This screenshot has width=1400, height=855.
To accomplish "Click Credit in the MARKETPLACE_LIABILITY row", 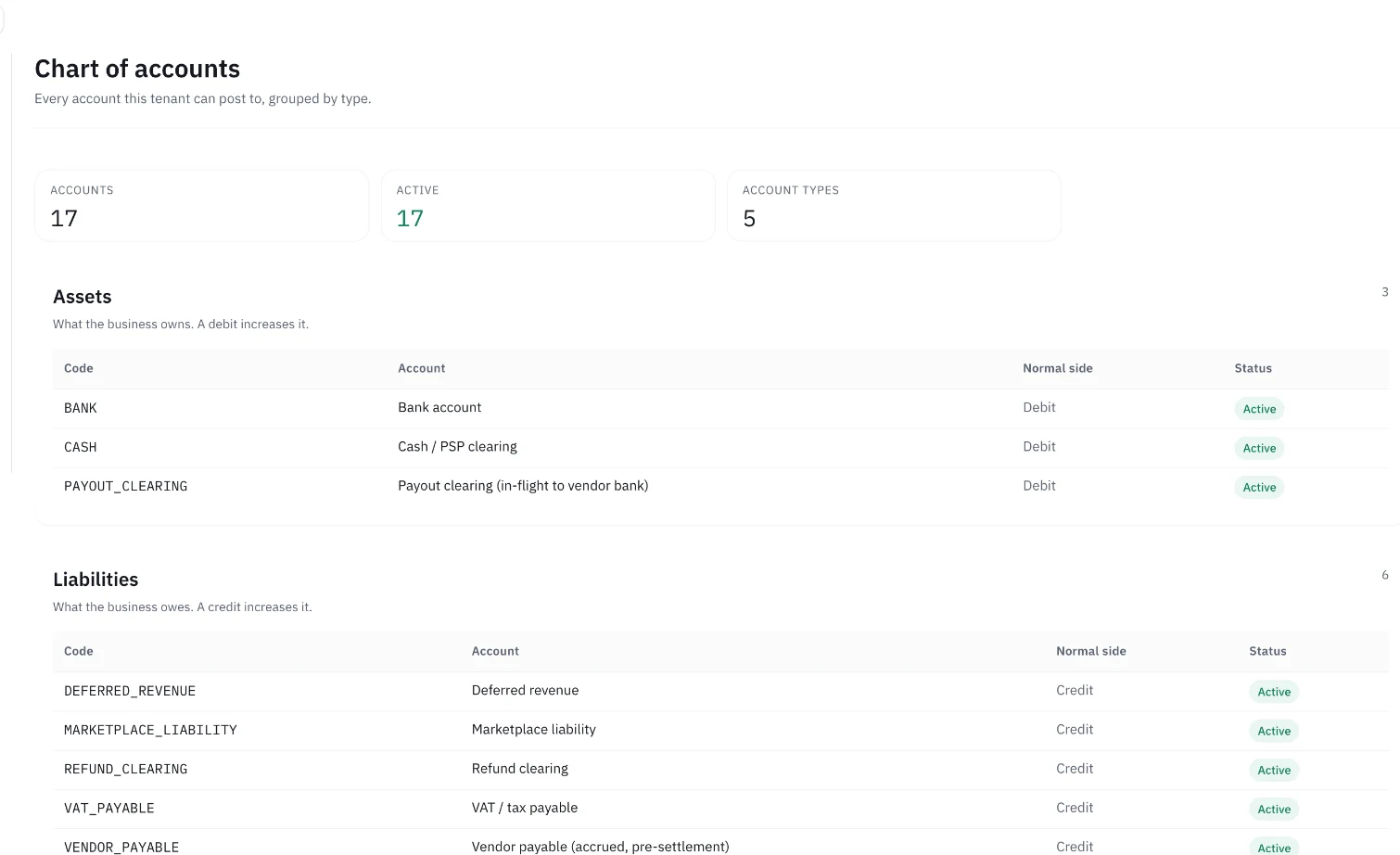I will 1075,729.
